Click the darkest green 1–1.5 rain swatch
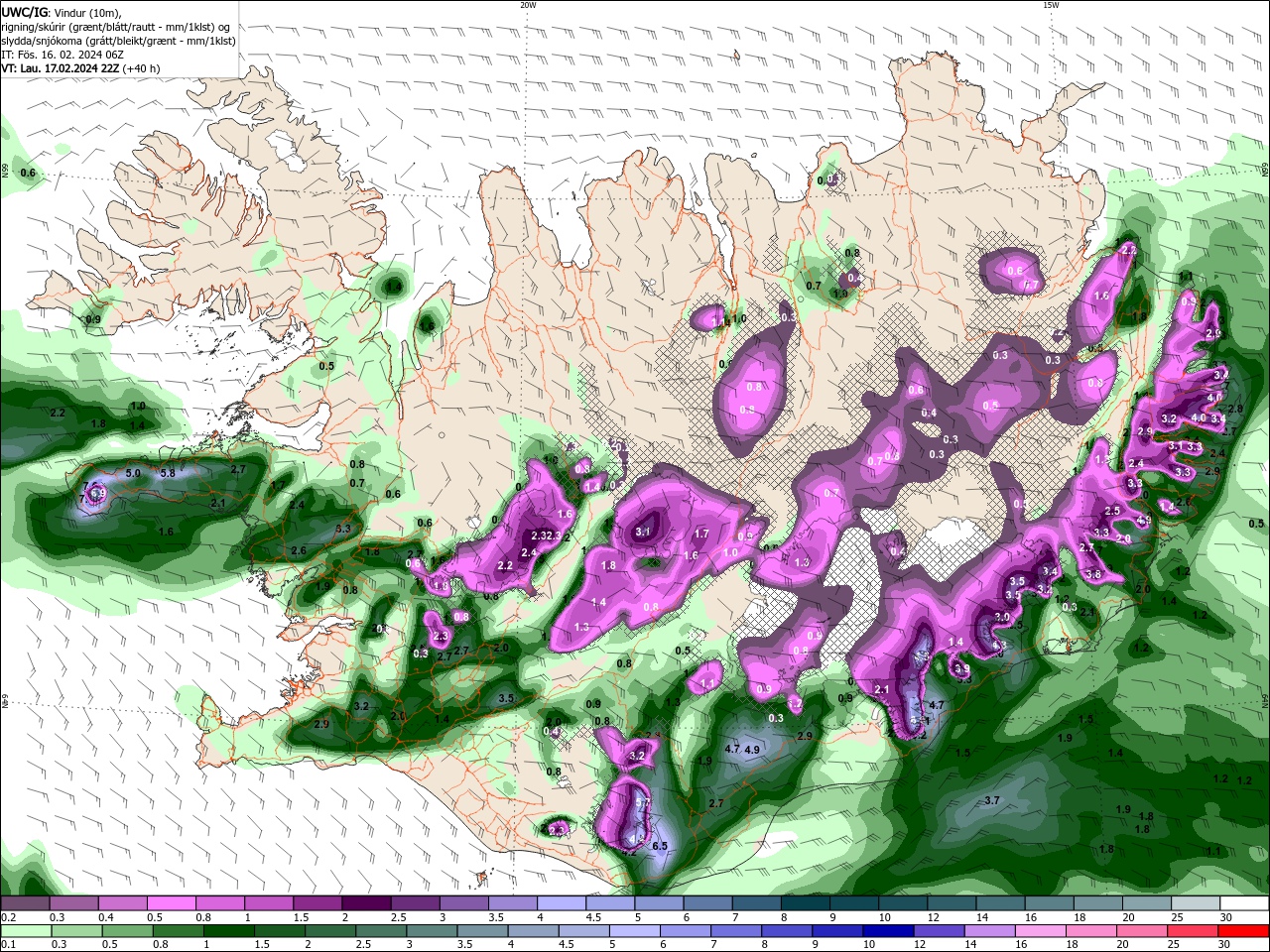Viewport: 1270px width, 952px height. tap(227, 931)
